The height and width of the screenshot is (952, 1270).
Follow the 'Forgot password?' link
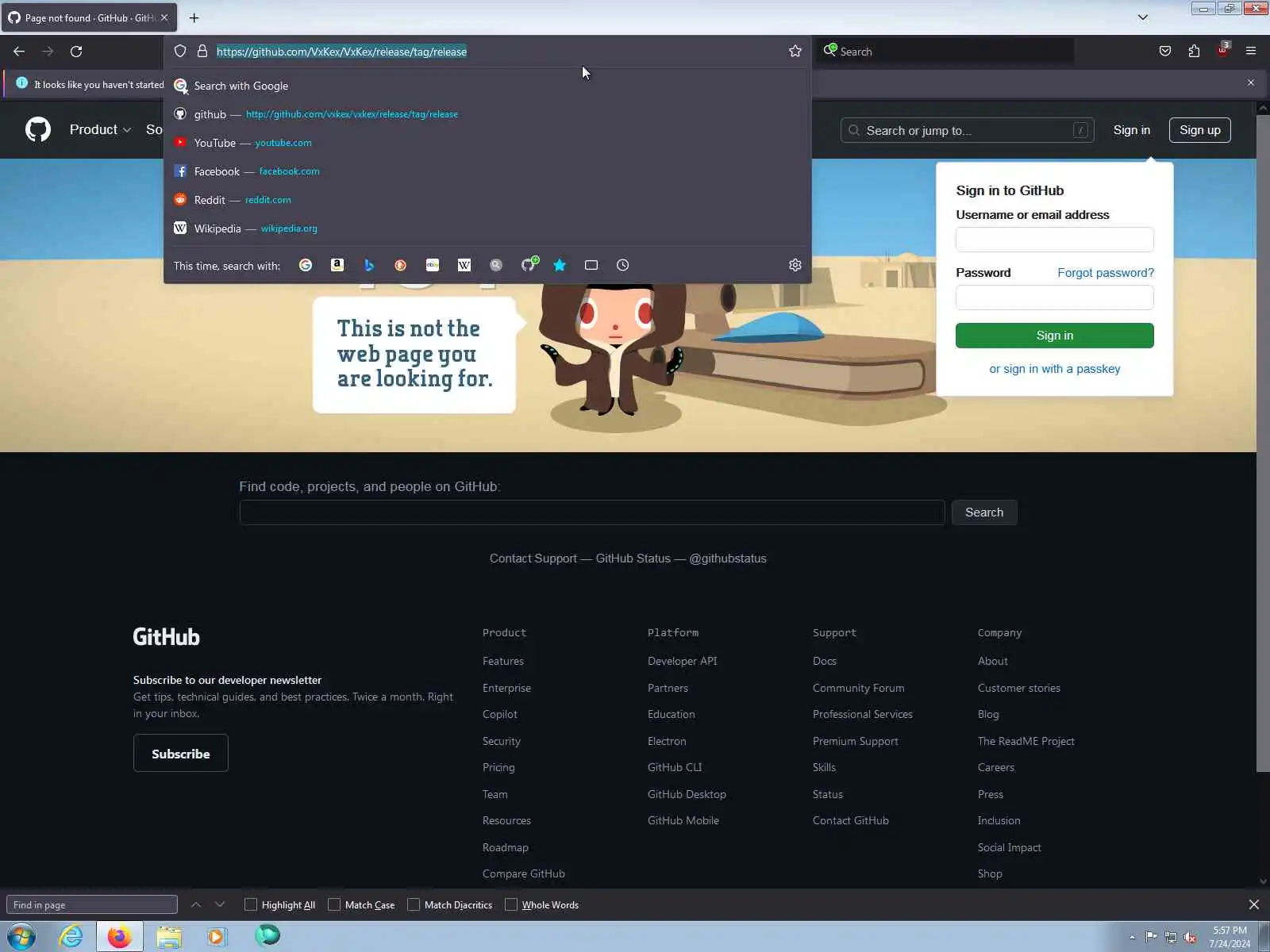click(1106, 273)
